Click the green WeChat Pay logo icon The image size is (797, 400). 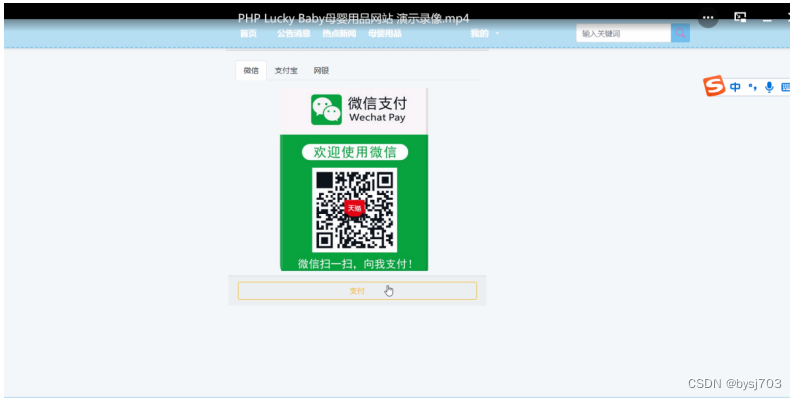326,109
